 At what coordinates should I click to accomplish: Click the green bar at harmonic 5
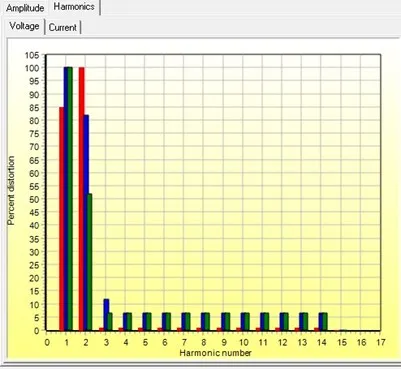pyautogui.click(x=149, y=322)
